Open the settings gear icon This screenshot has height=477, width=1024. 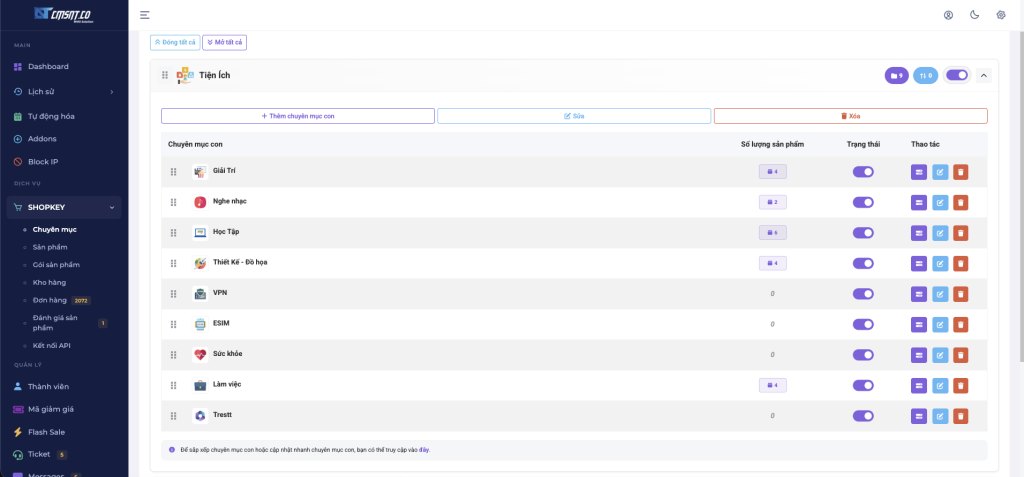click(x=1001, y=15)
